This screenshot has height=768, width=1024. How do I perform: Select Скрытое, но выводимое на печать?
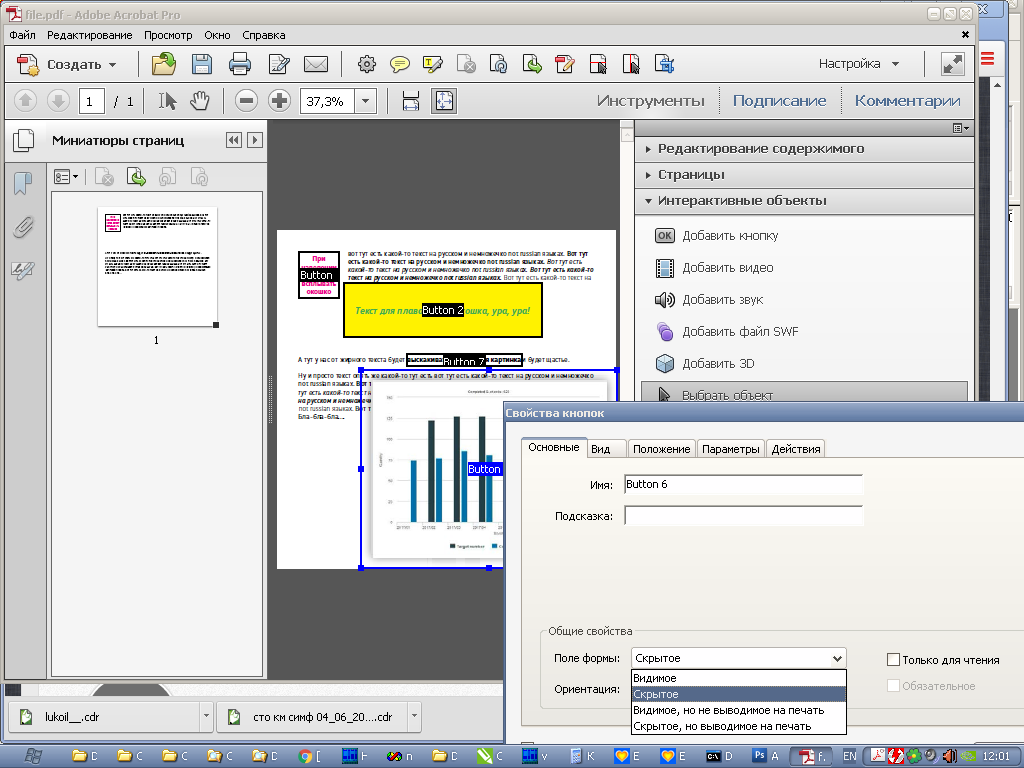[739, 726]
